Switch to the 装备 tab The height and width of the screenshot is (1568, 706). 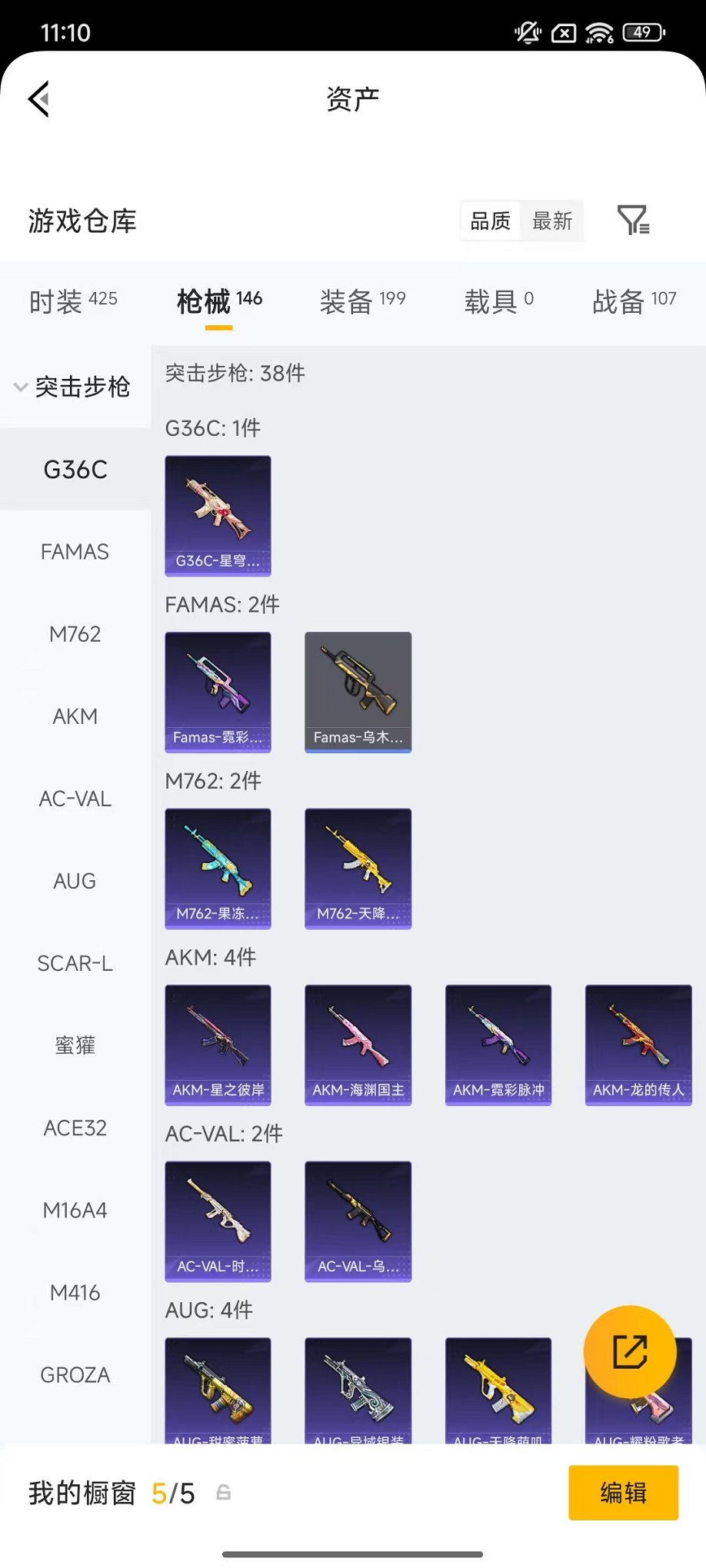tap(362, 301)
